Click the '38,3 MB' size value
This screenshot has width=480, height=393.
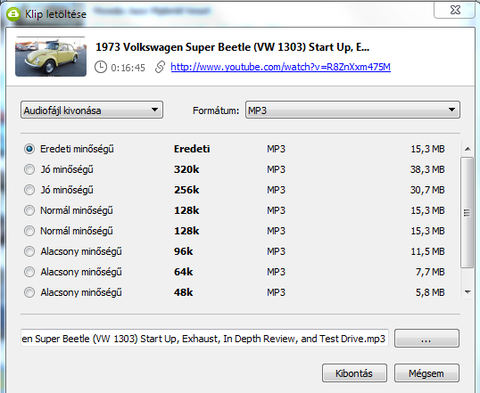(427, 169)
